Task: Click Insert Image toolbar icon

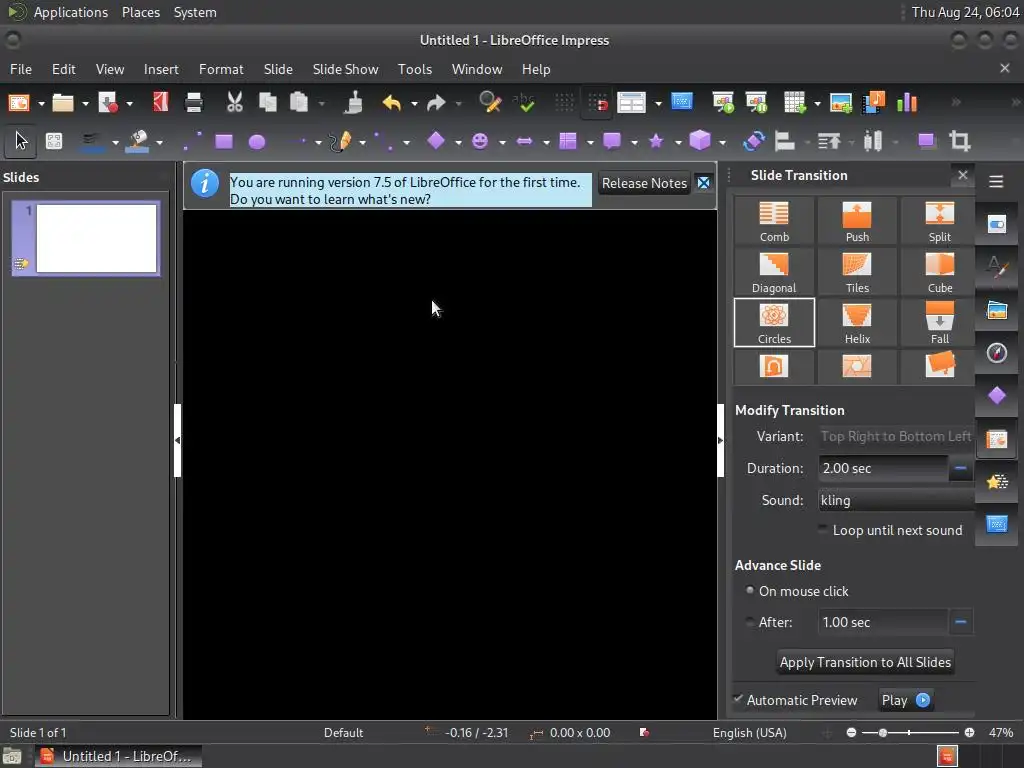Action: pos(840,103)
